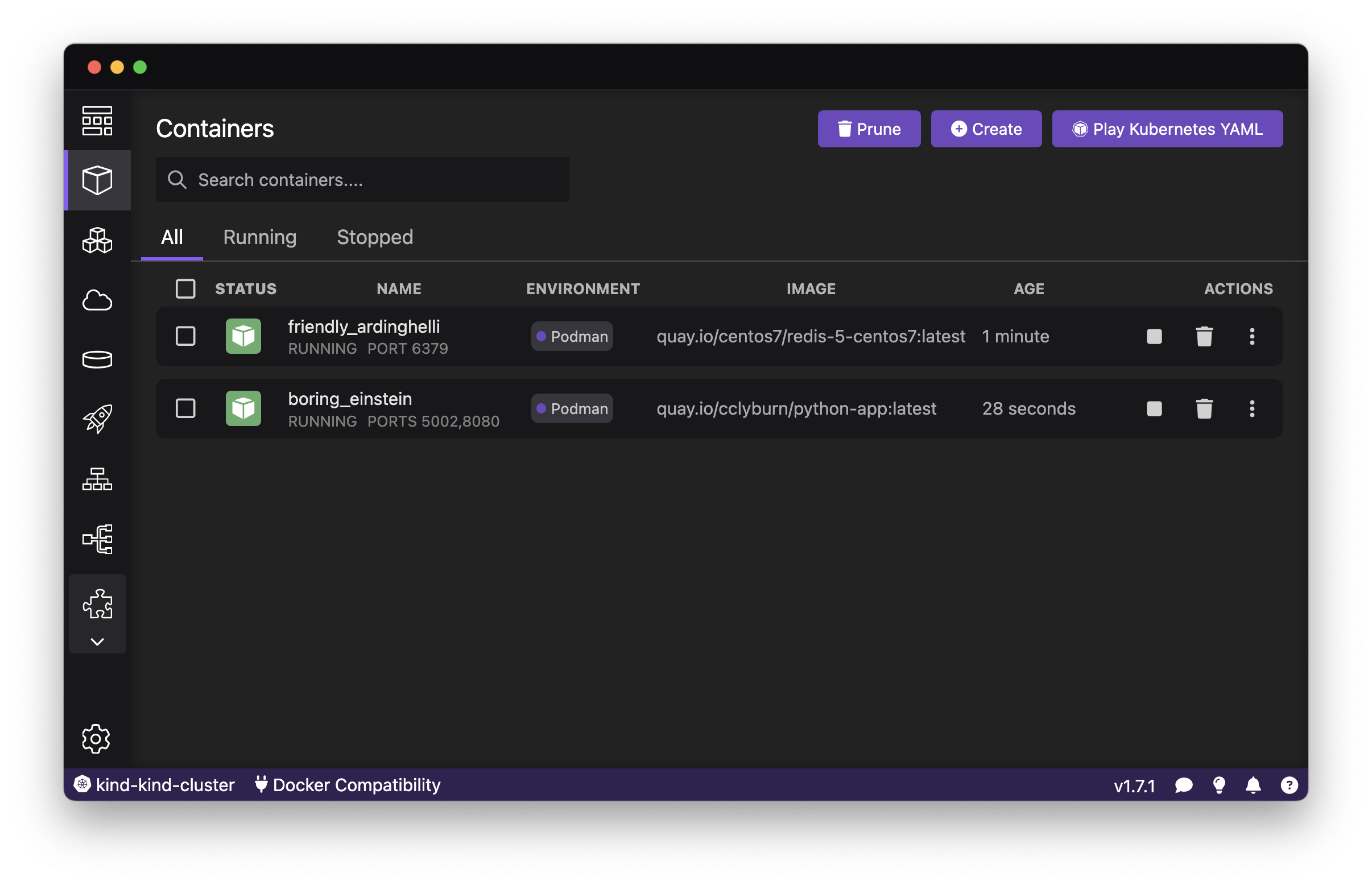
Task: Open Settings with the gear icon
Action: 97,739
